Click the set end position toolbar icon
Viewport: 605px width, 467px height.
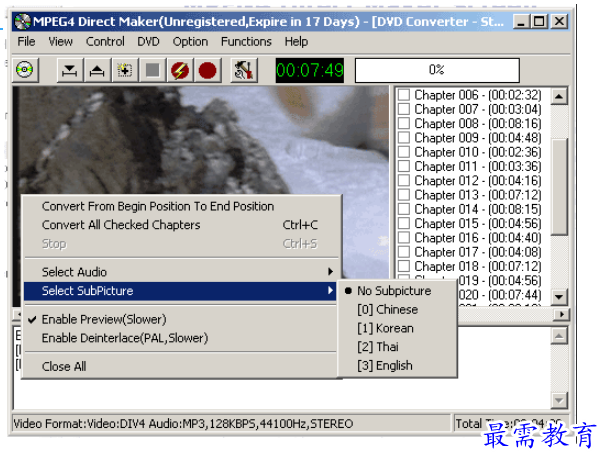tap(97, 70)
